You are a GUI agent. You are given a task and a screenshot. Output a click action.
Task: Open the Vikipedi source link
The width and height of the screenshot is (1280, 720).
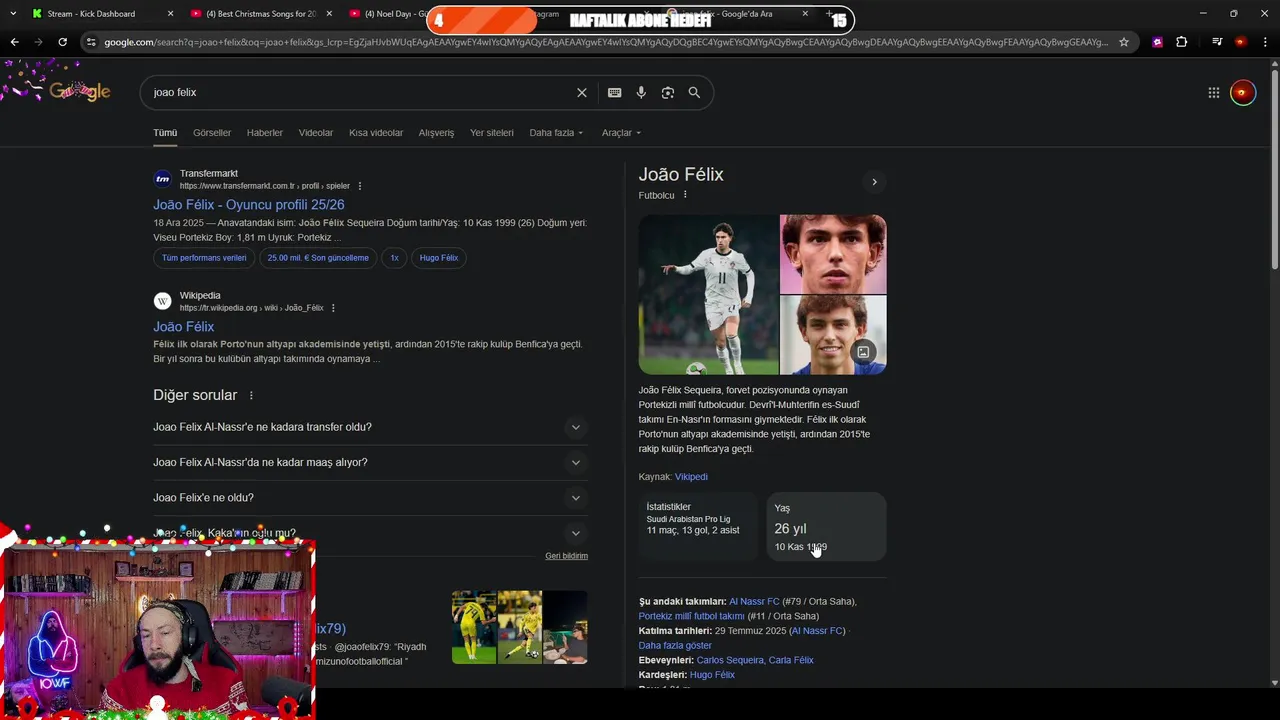[x=691, y=477]
